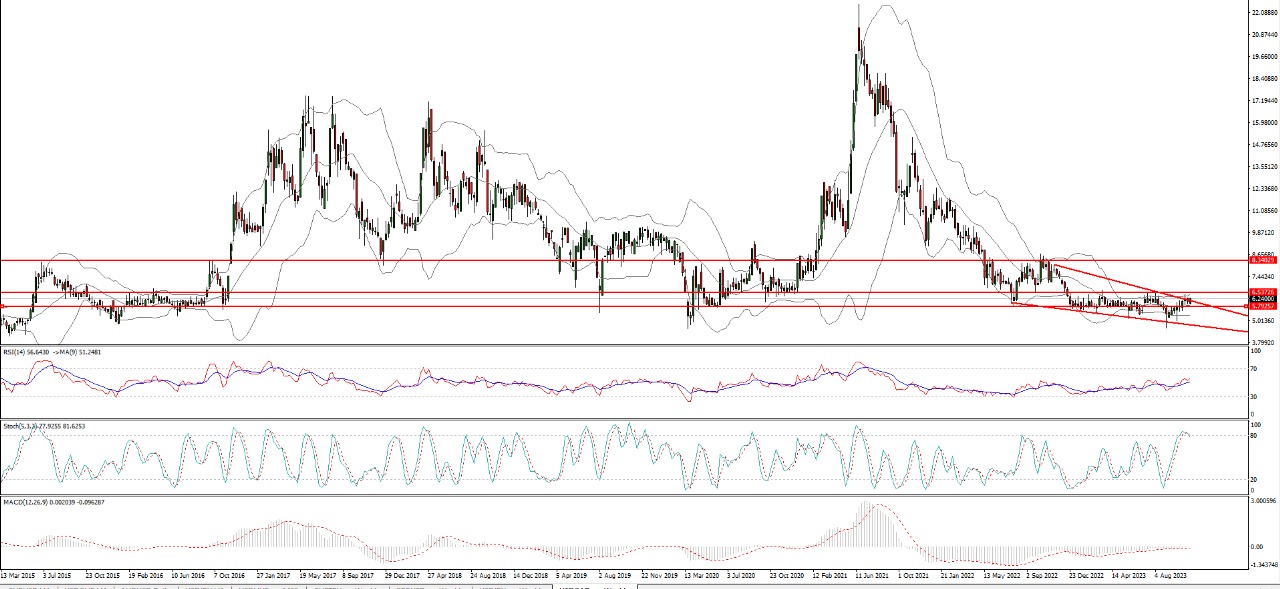Image resolution: width=1280 pixels, height=589 pixels.
Task: Click the 21 Jan 2022 date label
Action: point(959,576)
